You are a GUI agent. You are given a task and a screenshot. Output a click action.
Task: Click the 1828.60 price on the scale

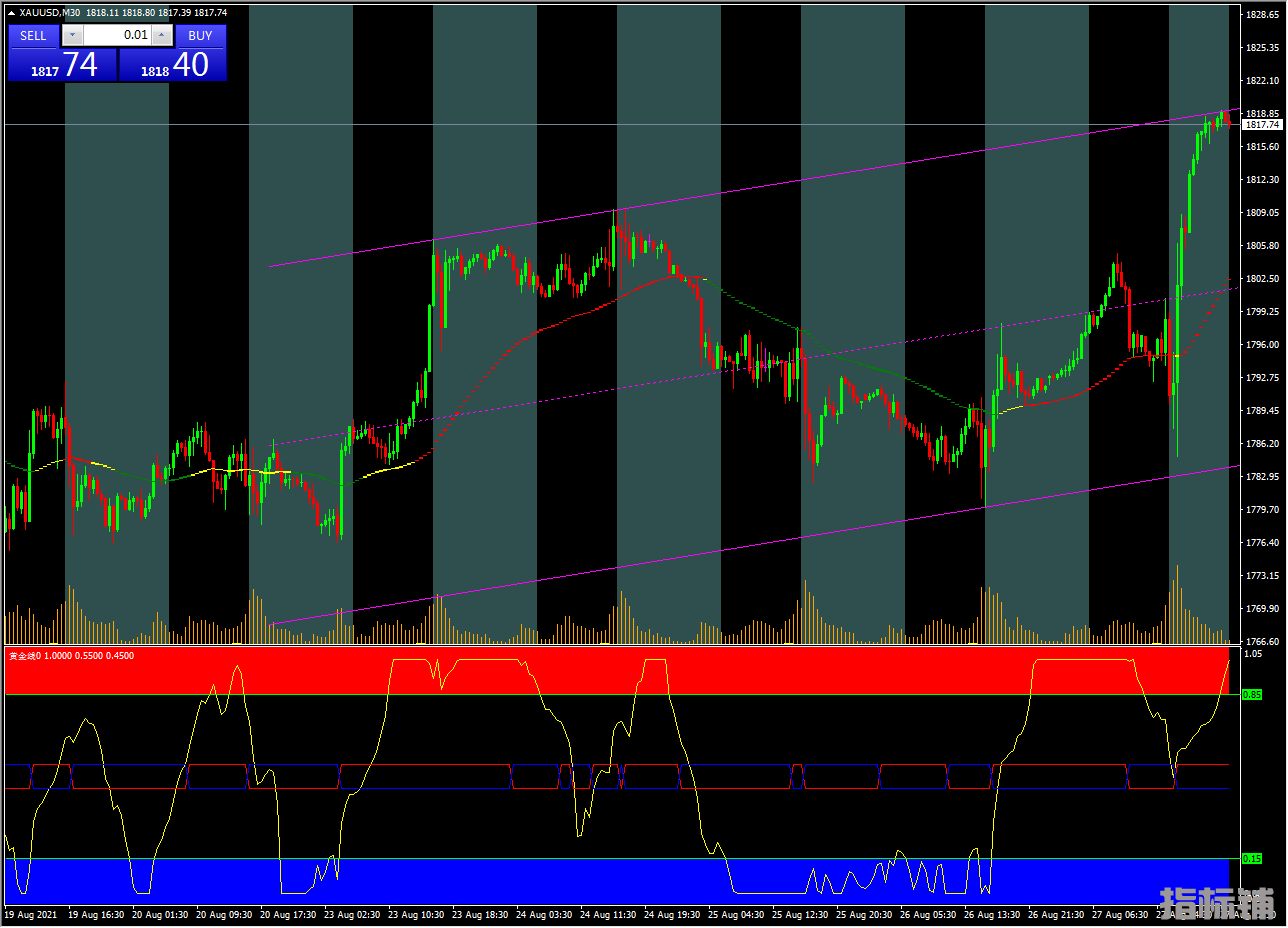pyautogui.click(x=1263, y=15)
